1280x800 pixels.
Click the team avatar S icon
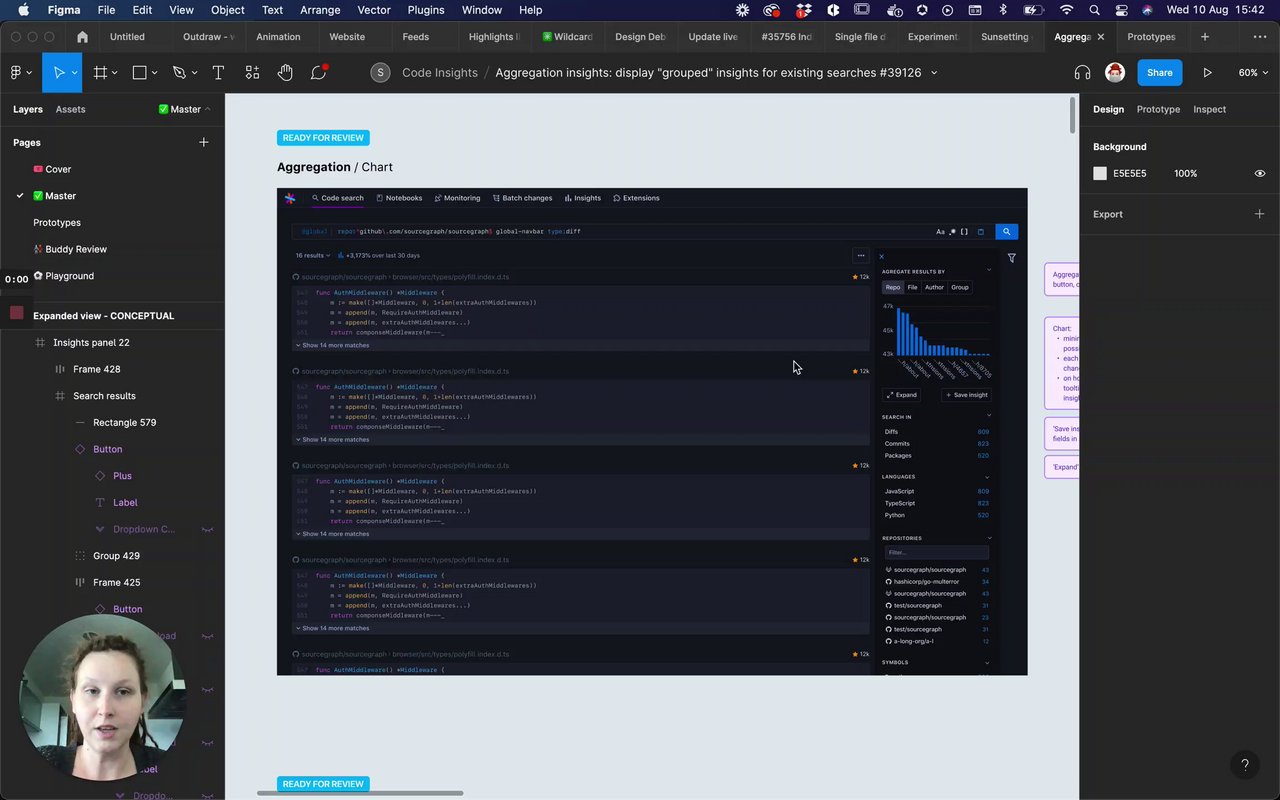380,73
